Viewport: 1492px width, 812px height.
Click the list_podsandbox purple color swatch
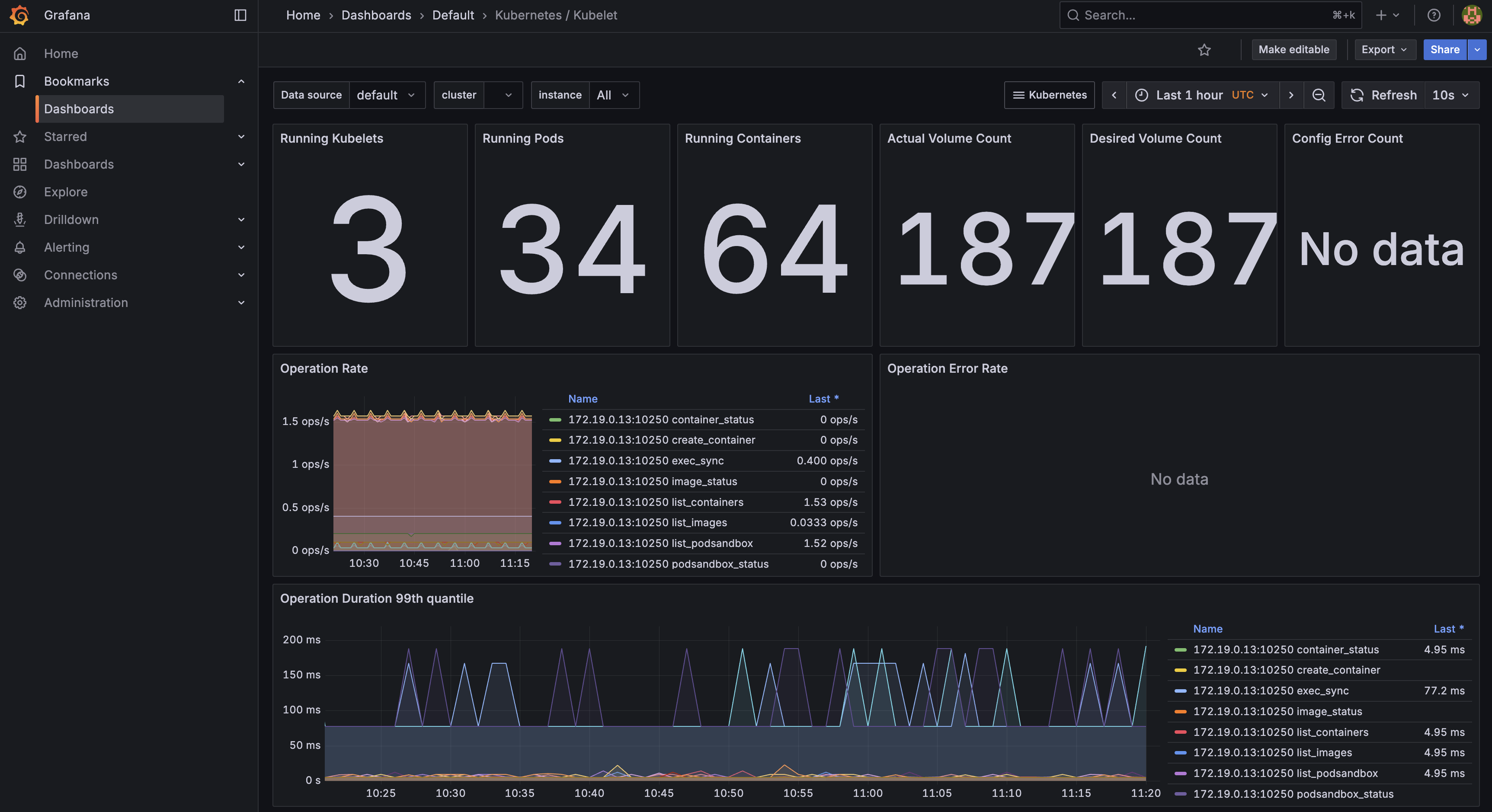[x=555, y=543]
